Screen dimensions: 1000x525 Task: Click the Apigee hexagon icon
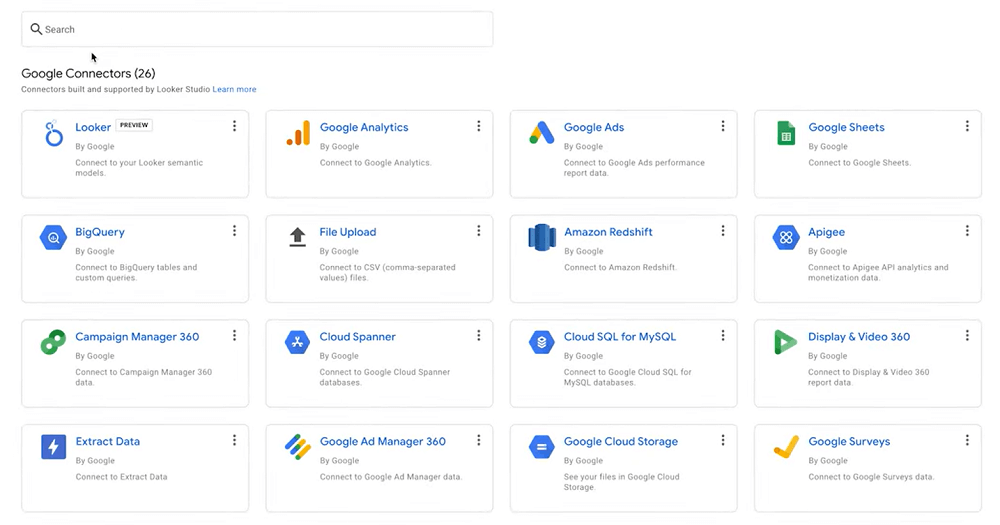click(x=786, y=237)
